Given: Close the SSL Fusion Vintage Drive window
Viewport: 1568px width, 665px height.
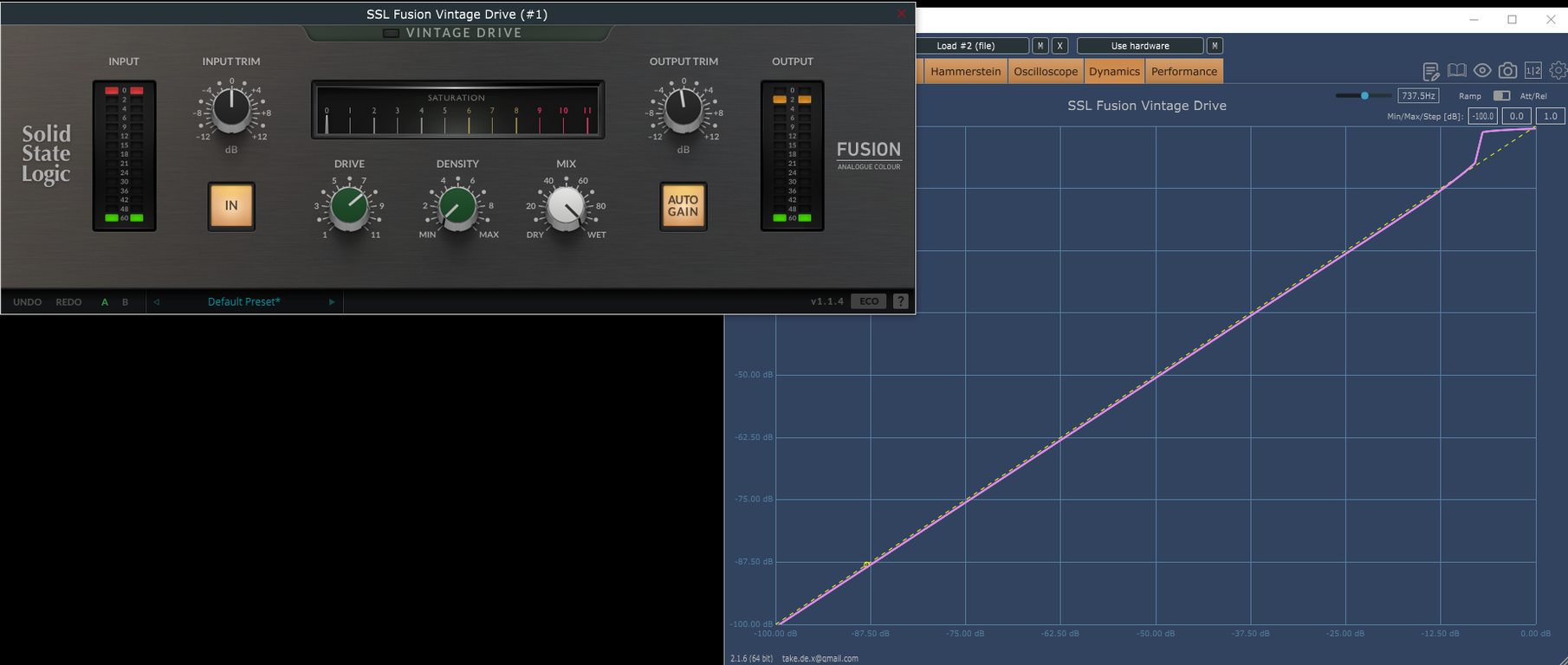Looking at the screenshot, I should pyautogui.click(x=902, y=14).
